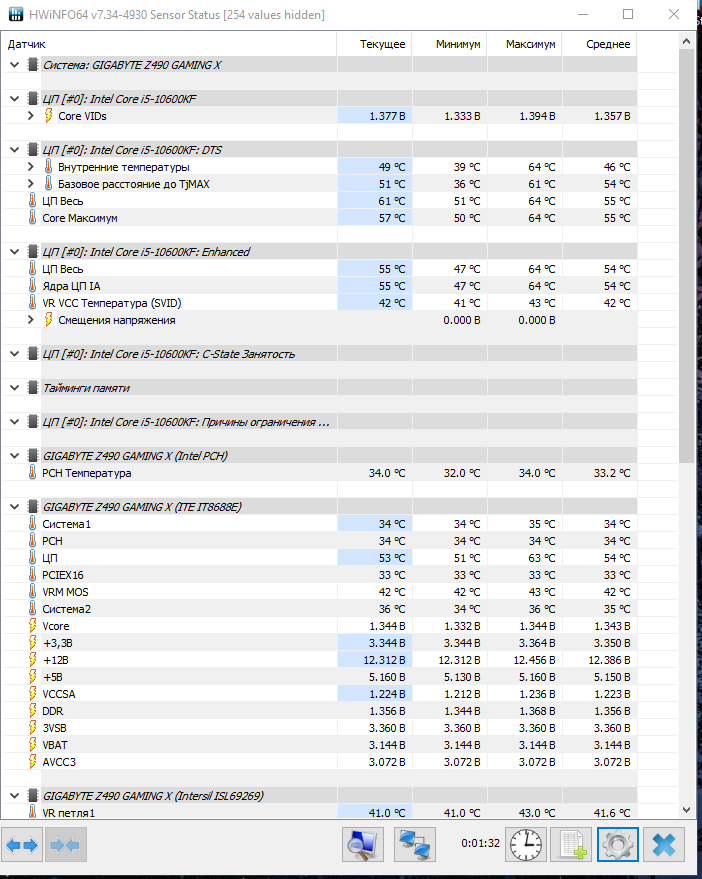Expand Смещения напряжения row
This screenshot has height=879, width=702.
[31, 320]
